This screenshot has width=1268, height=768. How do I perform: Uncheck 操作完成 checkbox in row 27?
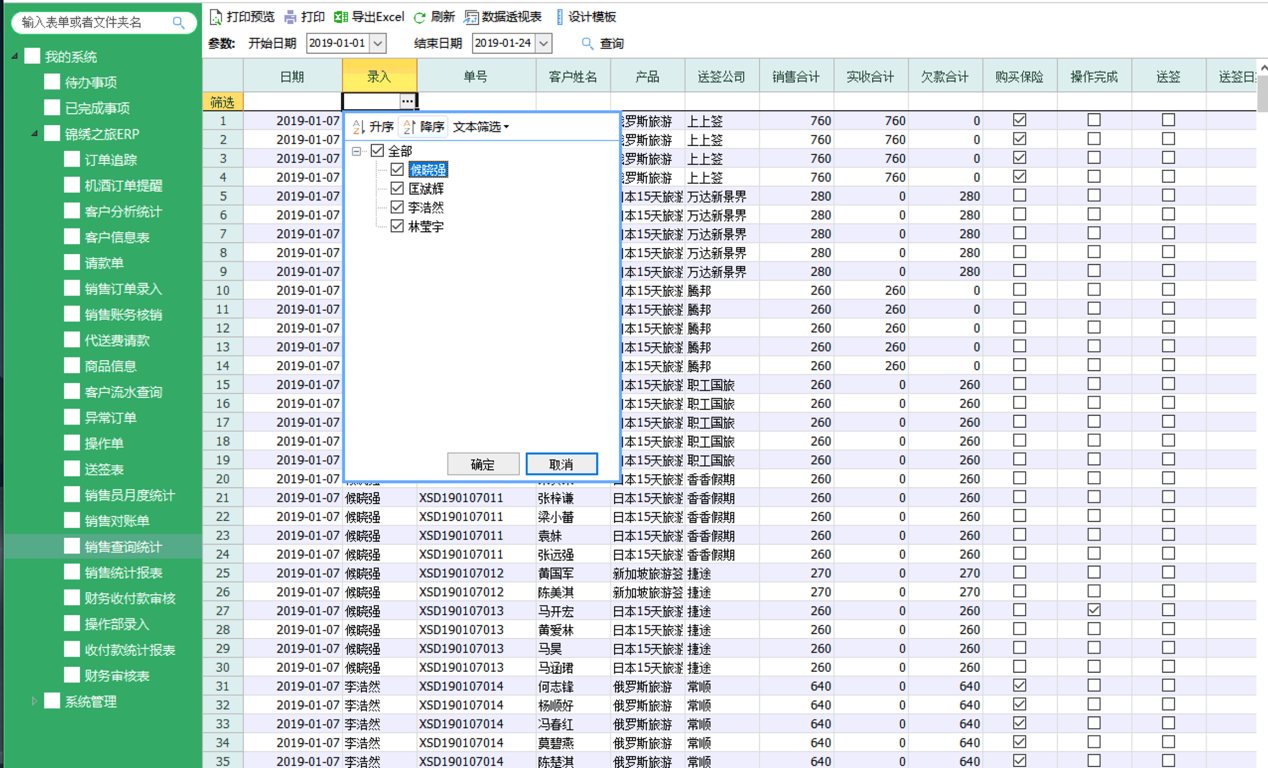(x=1094, y=610)
